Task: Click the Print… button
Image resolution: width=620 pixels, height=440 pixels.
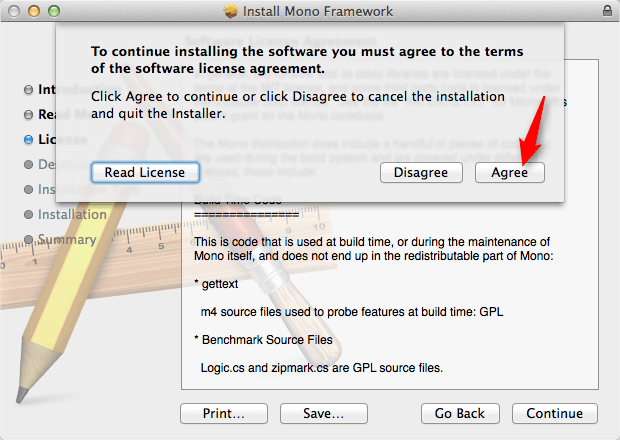Action: point(224,414)
